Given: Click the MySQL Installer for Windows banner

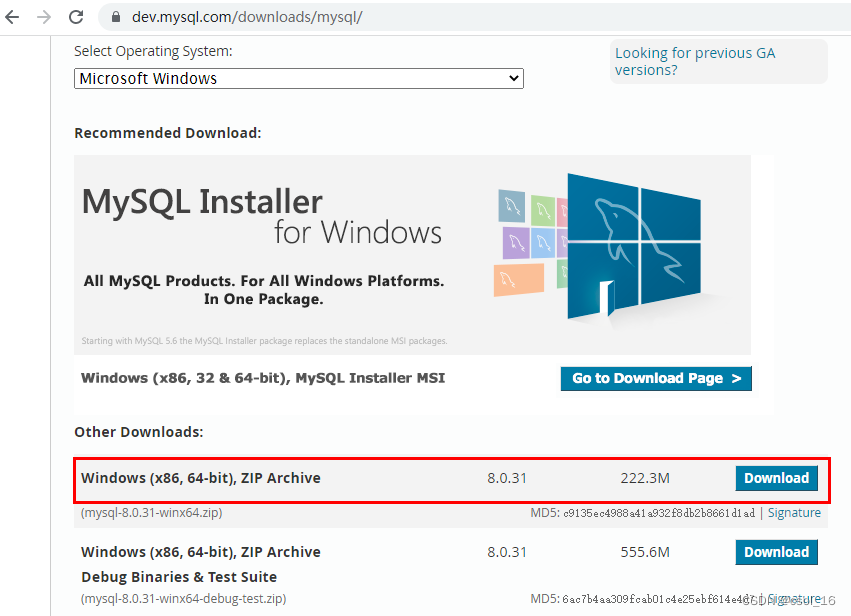Looking at the screenshot, I should tap(412, 255).
